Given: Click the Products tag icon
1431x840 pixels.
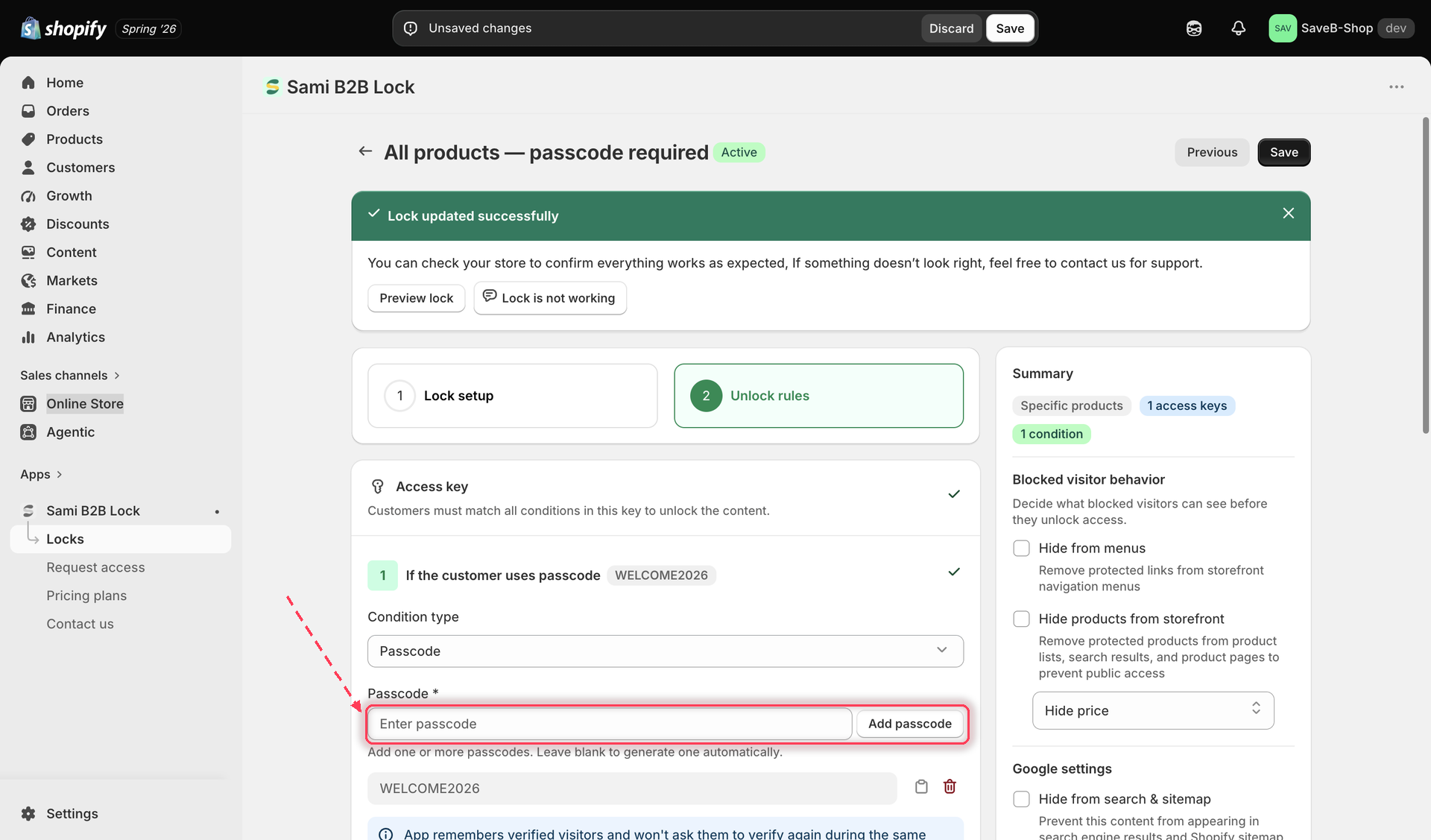Looking at the screenshot, I should coord(28,139).
